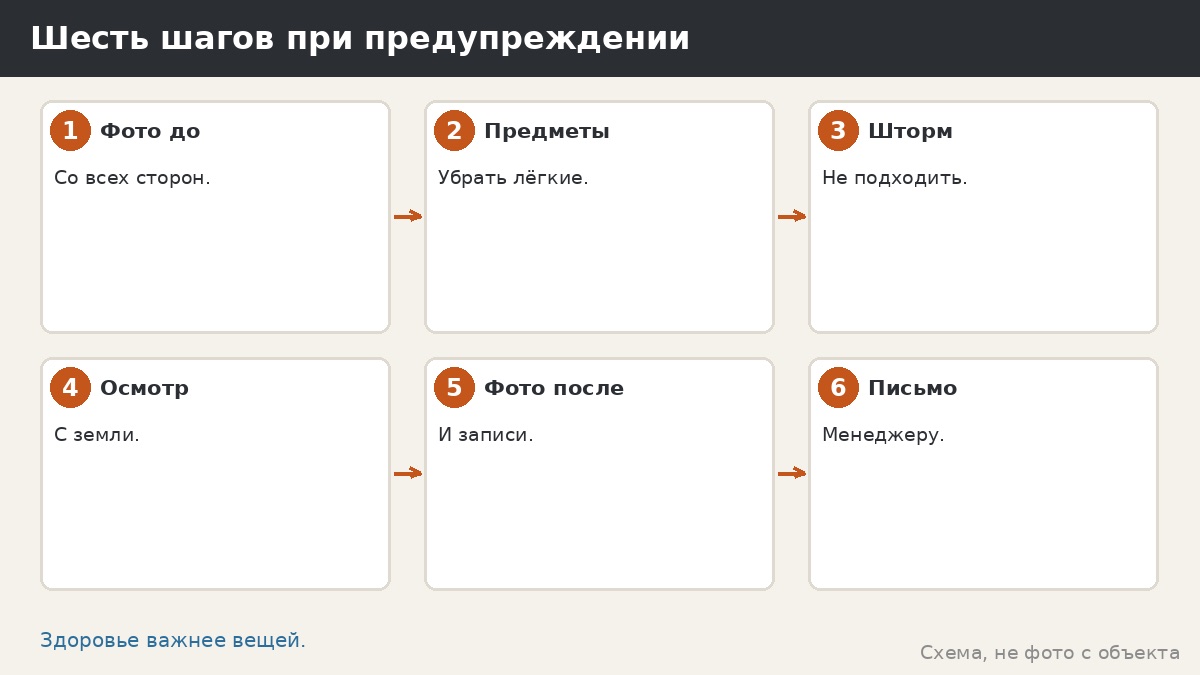Click the orange number 1 badge
1200x675 pixels.
click(70, 131)
